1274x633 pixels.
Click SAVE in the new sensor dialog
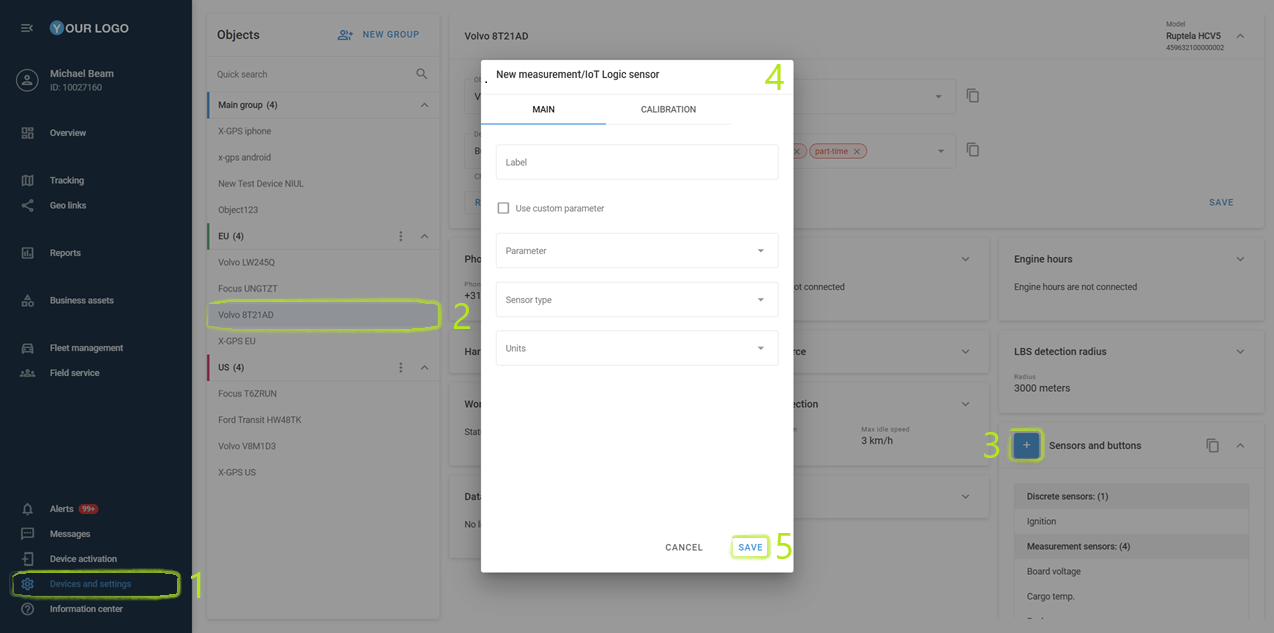[750, 547]
